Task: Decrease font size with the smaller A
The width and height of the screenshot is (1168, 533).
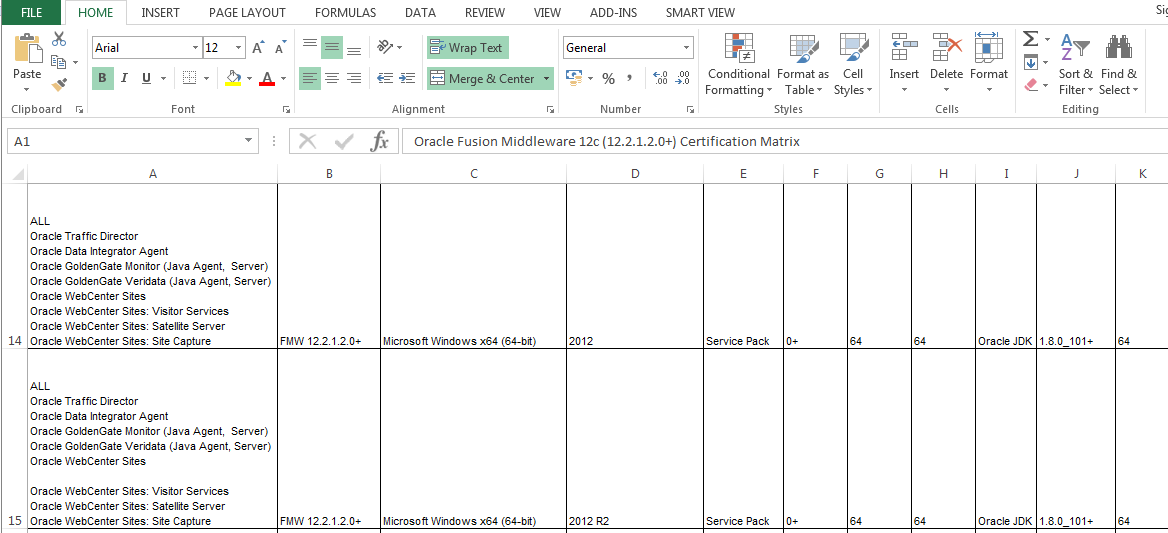Action: pyautogui.click(x=280, y=48)
